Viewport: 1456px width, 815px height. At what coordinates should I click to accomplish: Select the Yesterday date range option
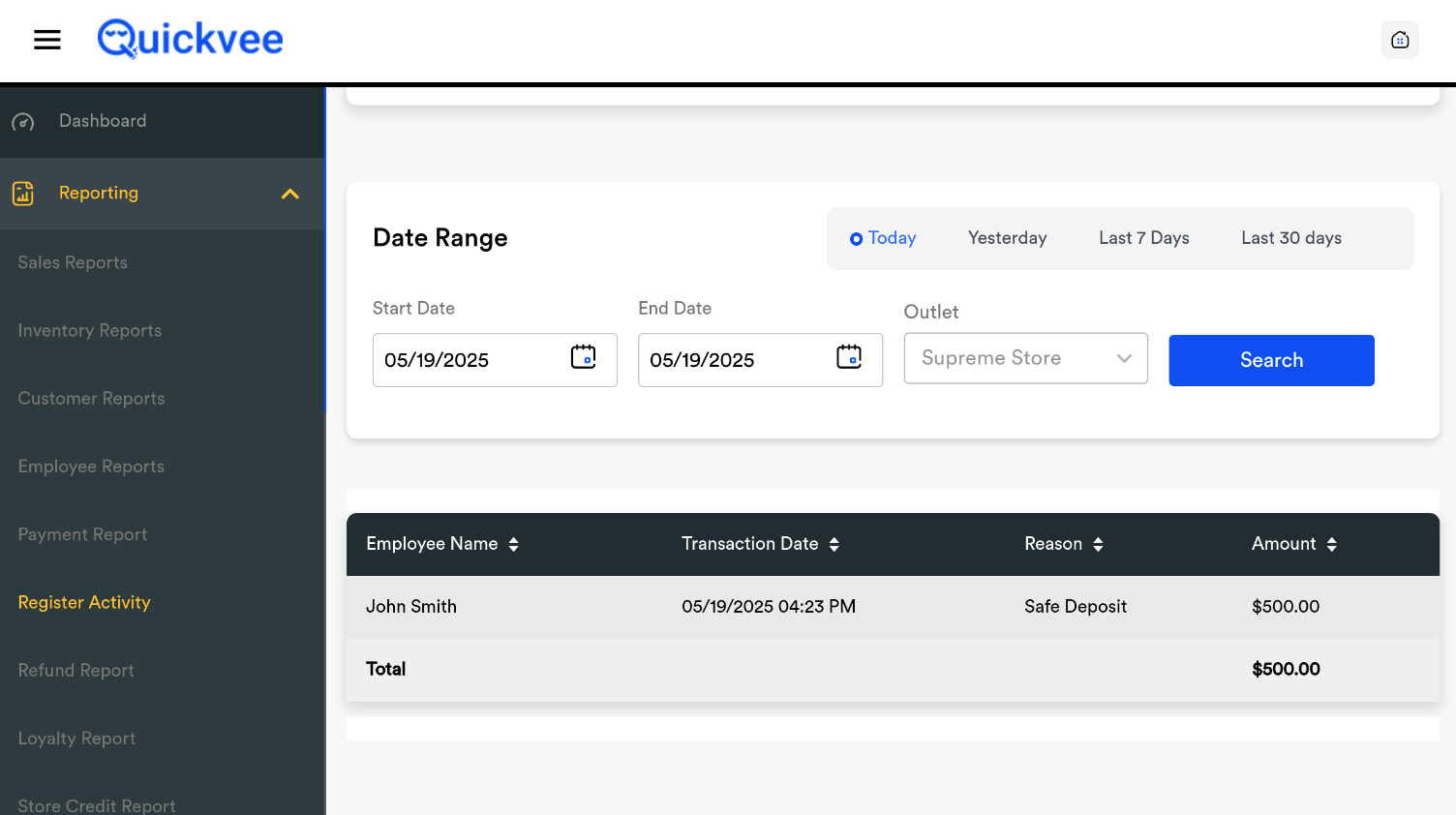tap(1007, 238)
